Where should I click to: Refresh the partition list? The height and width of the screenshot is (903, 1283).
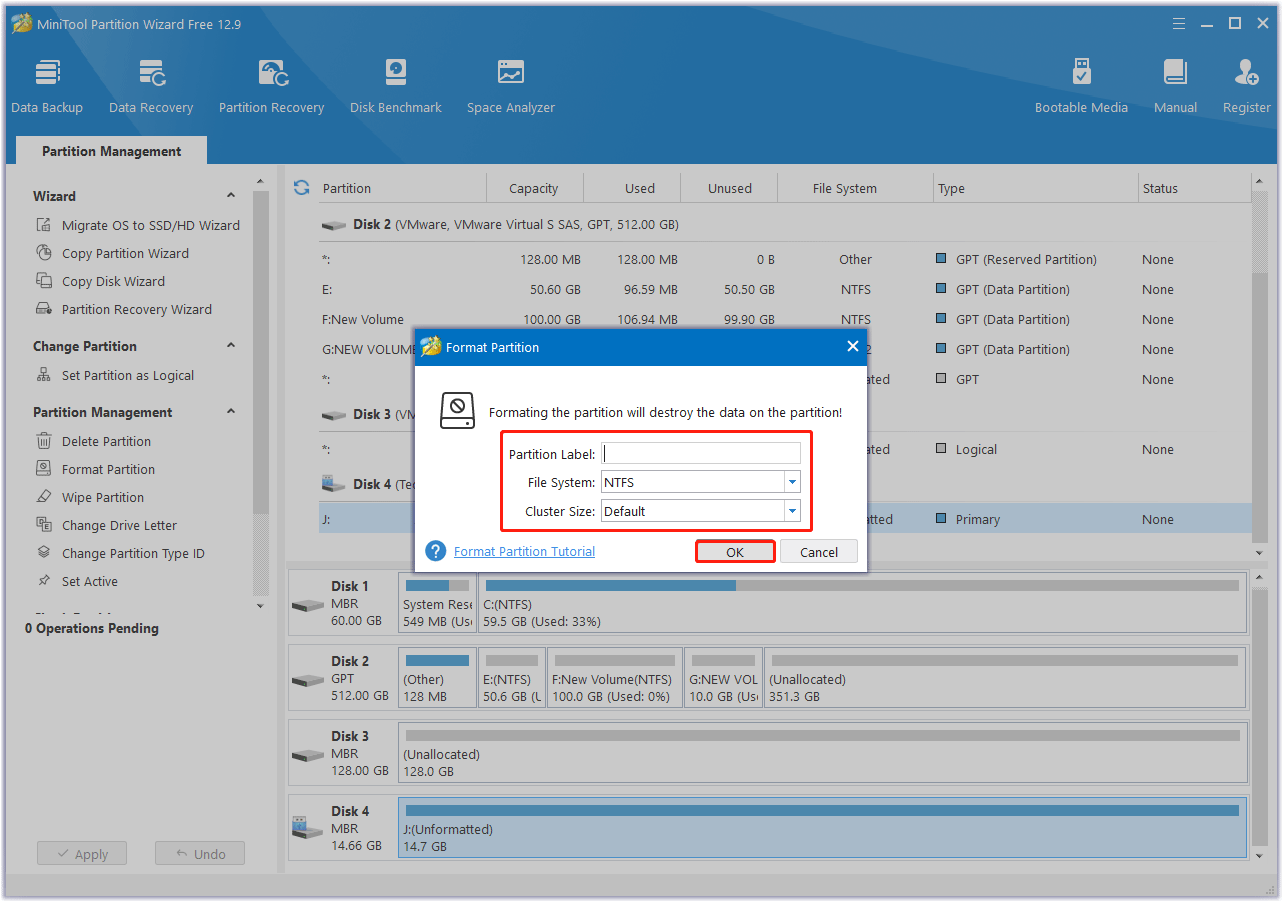click(301, 187)
